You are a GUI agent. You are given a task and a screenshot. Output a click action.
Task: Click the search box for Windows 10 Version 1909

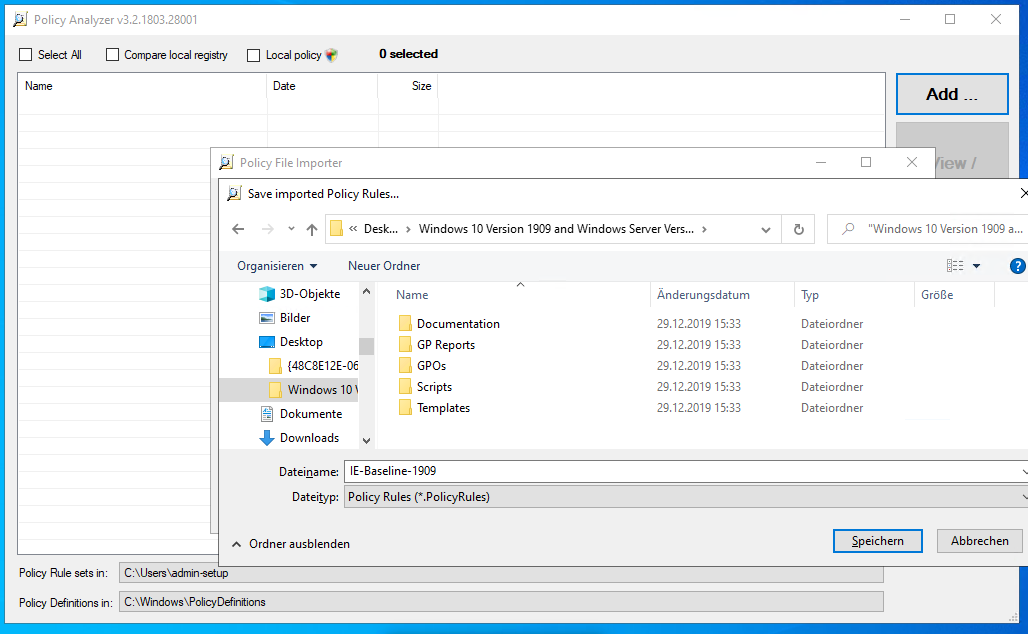click(x=928, y=229)
